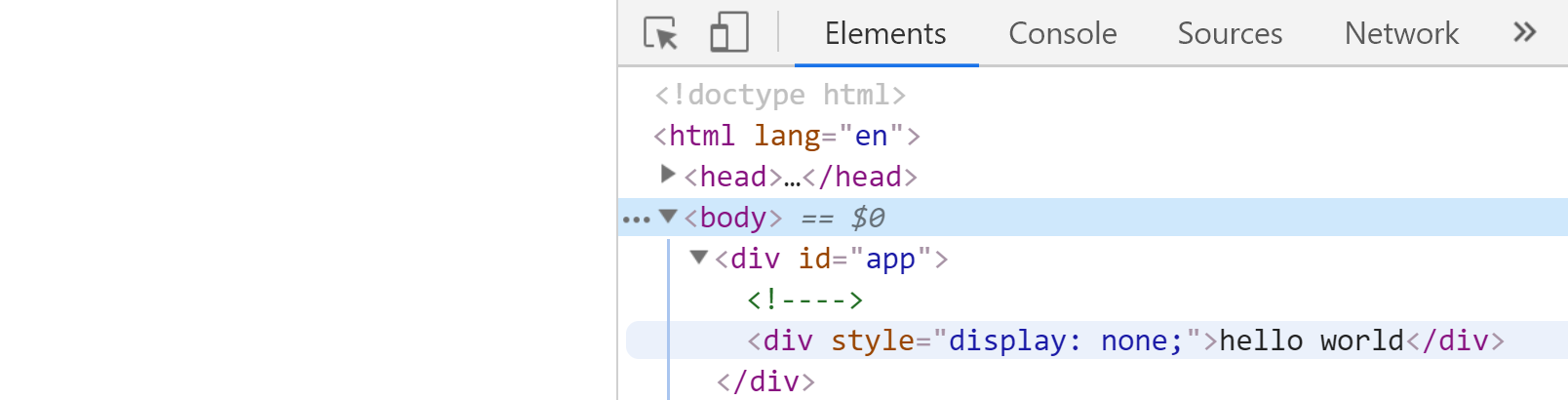
Task: Select the hidden "hello world" div row
Action: (x=1097, y=340)
